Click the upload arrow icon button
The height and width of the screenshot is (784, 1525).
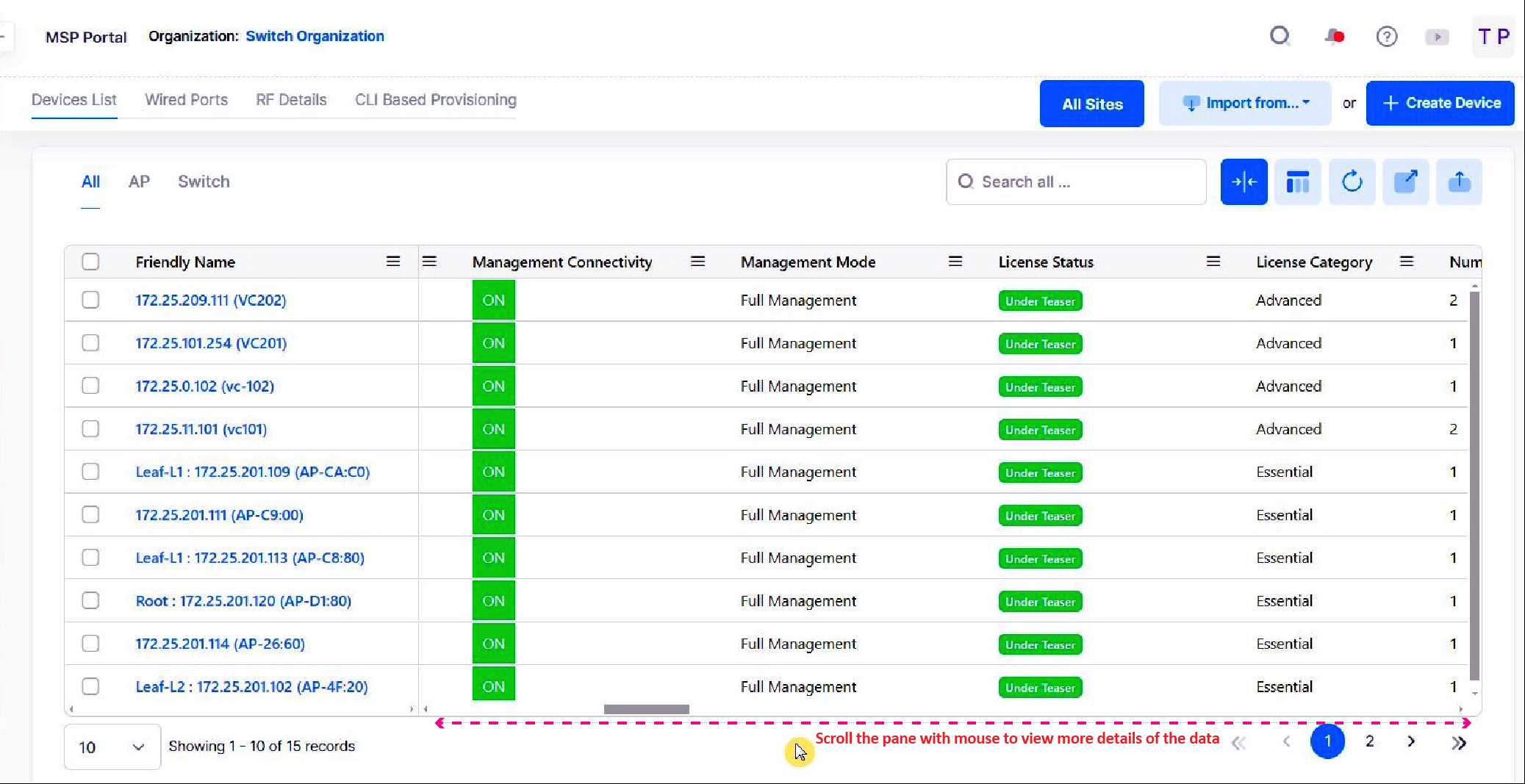pyautogui.click(x=1459, y=181)
